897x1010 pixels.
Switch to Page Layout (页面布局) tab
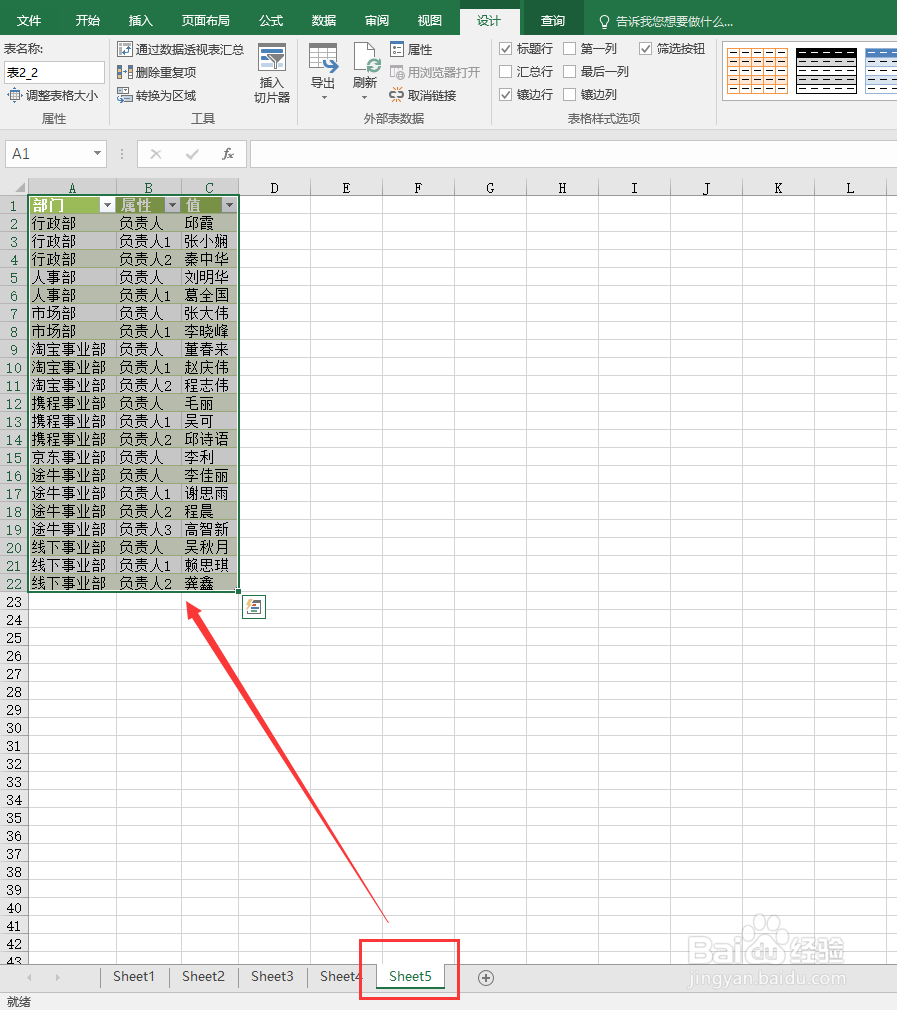(205, 21)
